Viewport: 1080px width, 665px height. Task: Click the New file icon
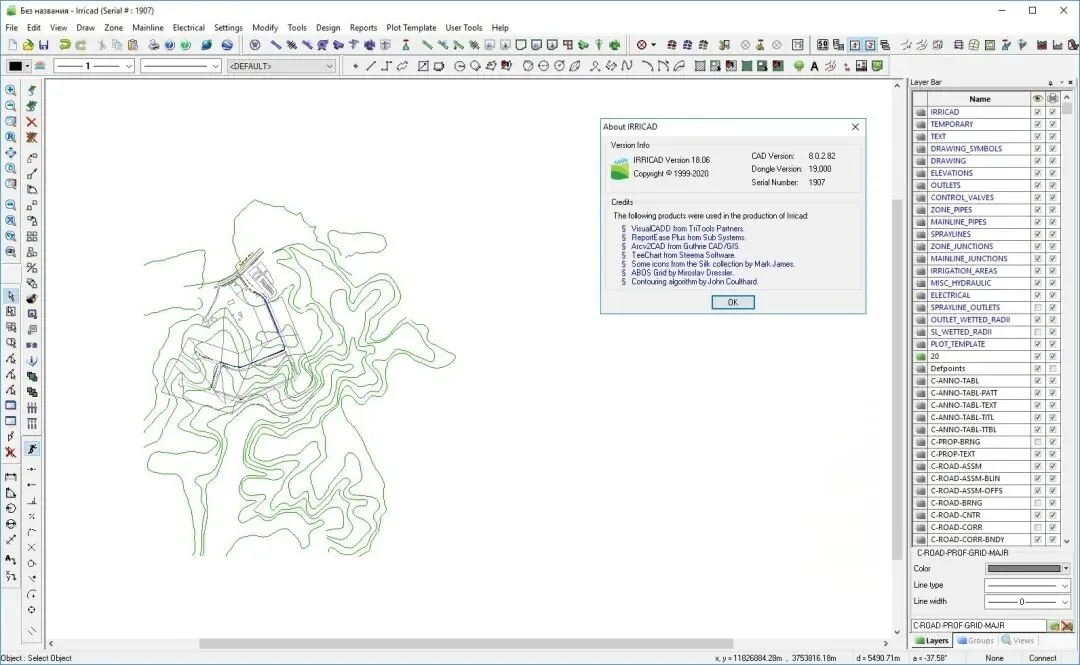point(12,45)
